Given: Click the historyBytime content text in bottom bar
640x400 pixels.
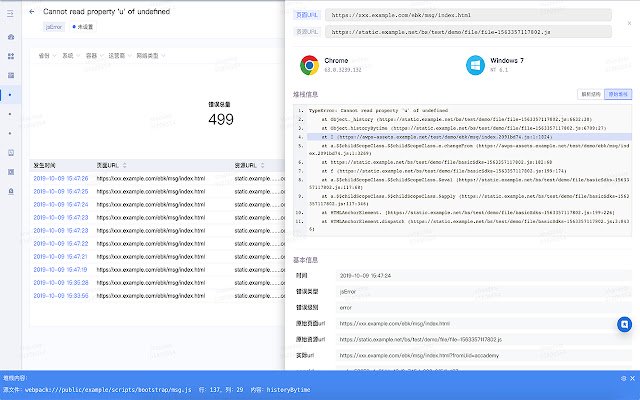Looking at the screenshot, I should point(289,390).
